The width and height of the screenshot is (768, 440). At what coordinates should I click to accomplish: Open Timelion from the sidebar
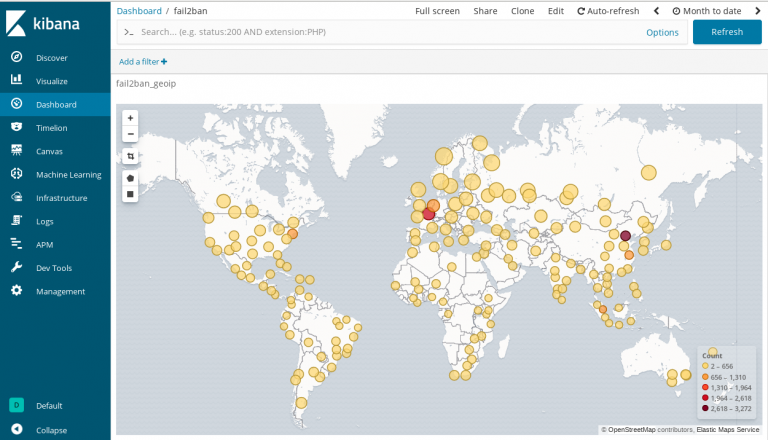tap(16, 127)
